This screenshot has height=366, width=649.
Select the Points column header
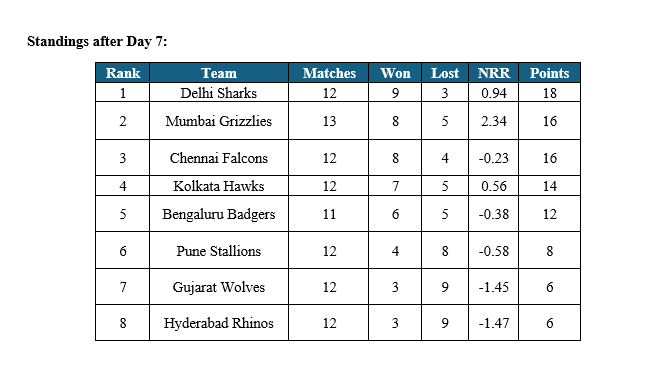tap(550, 73)
